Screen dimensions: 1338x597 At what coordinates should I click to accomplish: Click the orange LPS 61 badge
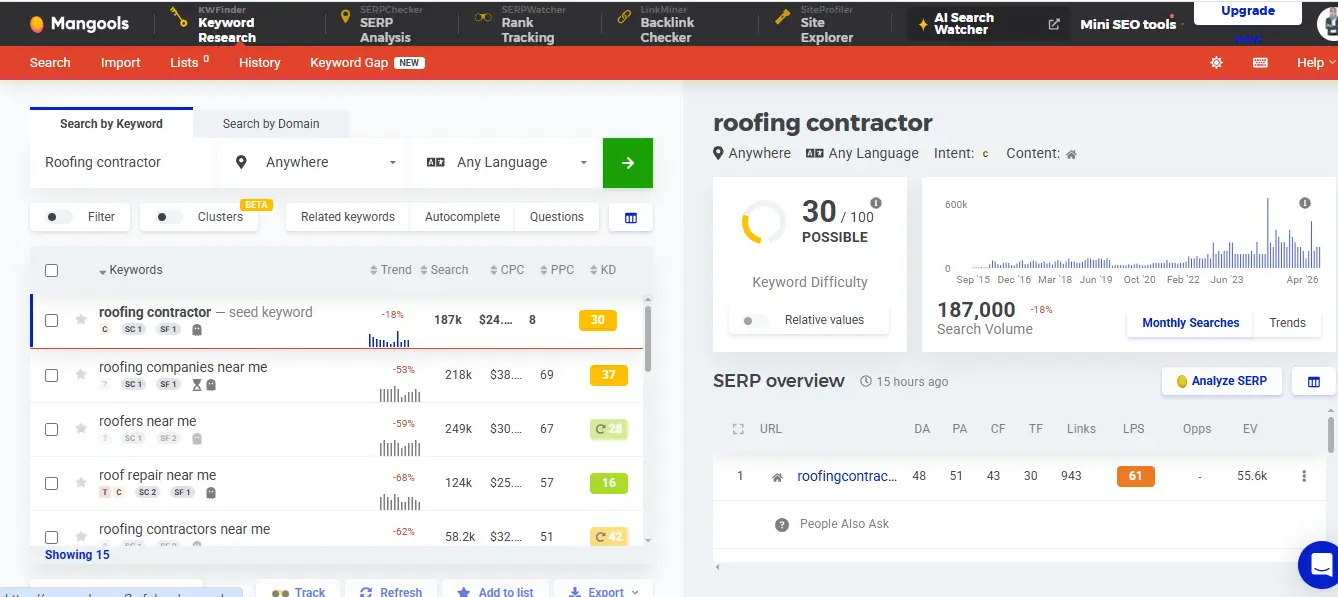1136,476
